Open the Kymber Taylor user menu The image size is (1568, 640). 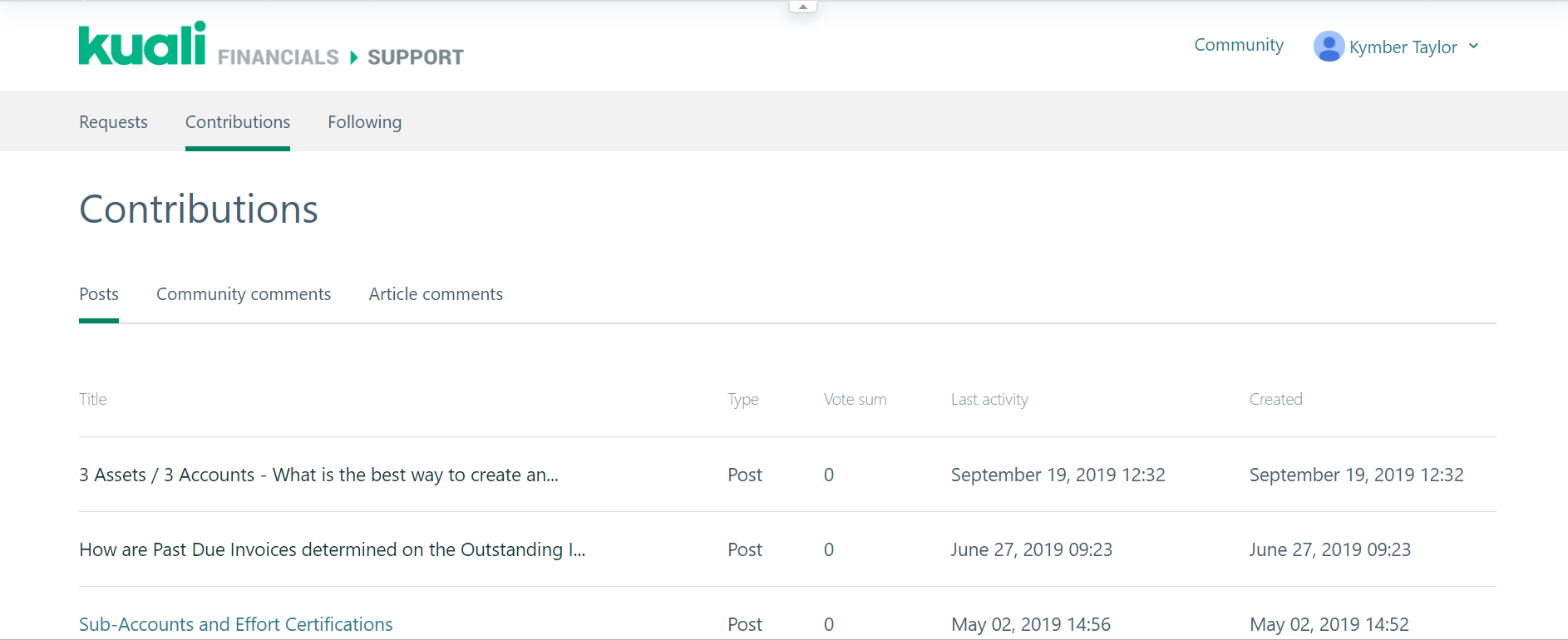[x=1403, y=47]
